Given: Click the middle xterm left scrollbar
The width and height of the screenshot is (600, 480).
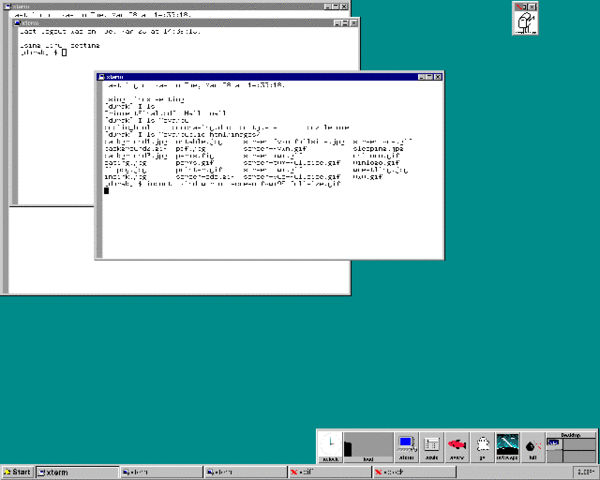Looking at the screenshot, I should pyautogui.click(x=15, y=115).
